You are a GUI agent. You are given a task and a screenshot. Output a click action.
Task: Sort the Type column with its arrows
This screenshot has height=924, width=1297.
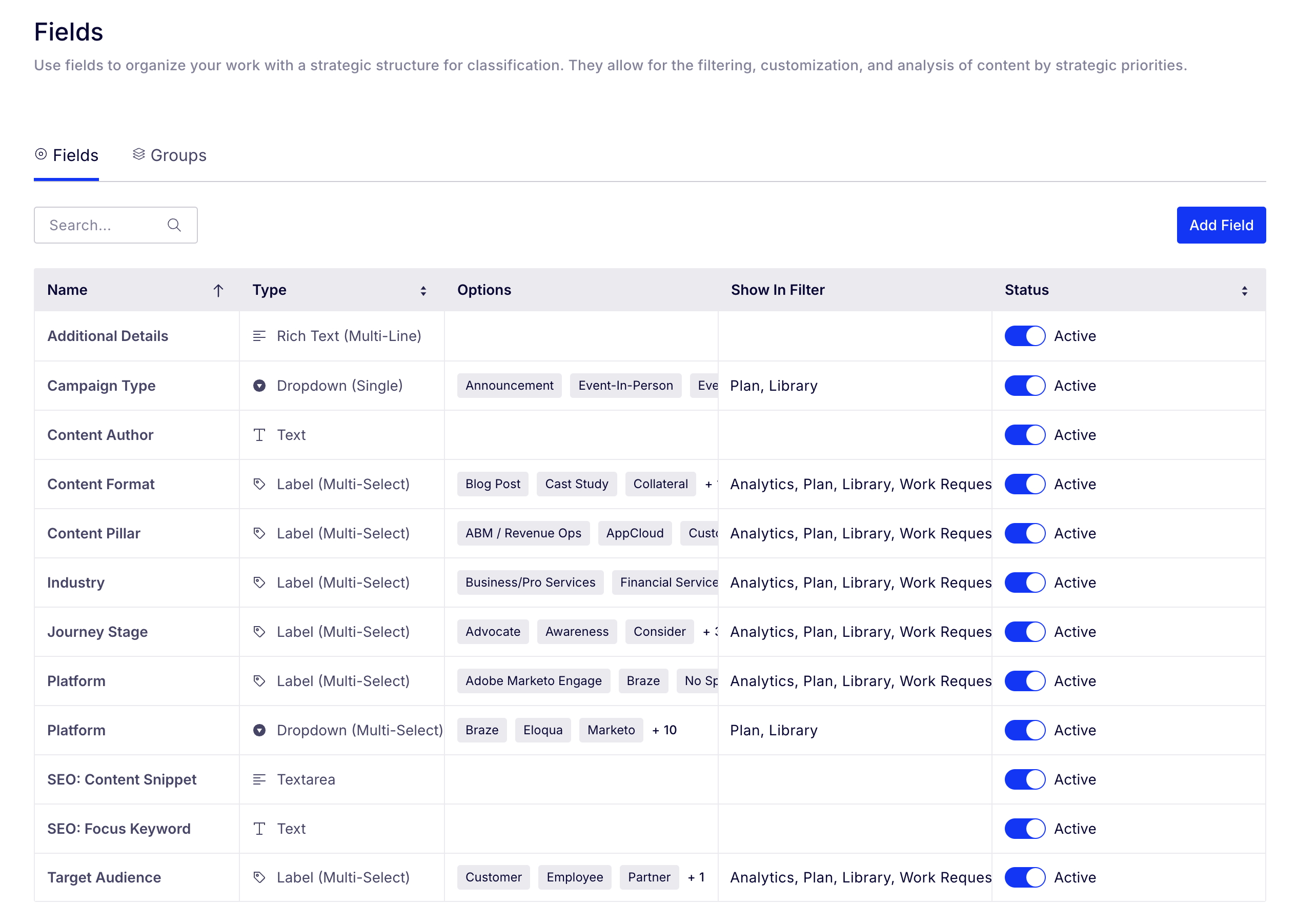click(423, 291)
